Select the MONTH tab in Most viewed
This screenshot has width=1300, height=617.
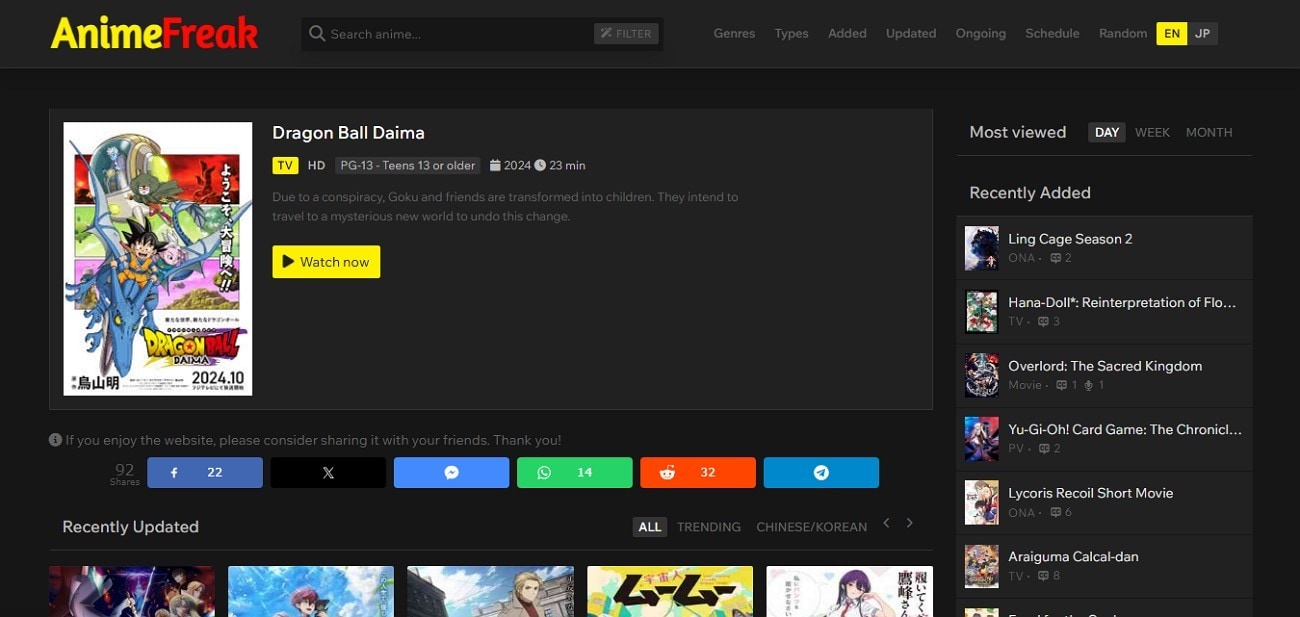tap(1209, 132)
